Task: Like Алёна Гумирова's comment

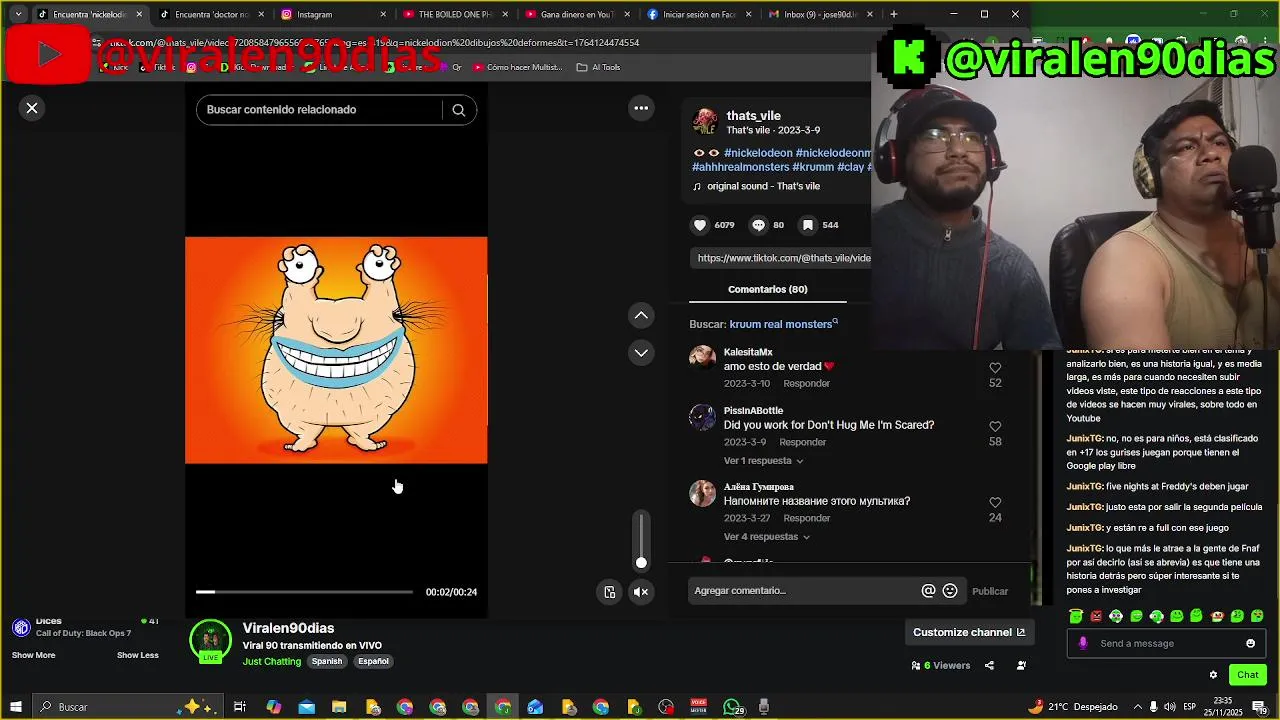Action: pyautogui.click(x=995, y=502)
